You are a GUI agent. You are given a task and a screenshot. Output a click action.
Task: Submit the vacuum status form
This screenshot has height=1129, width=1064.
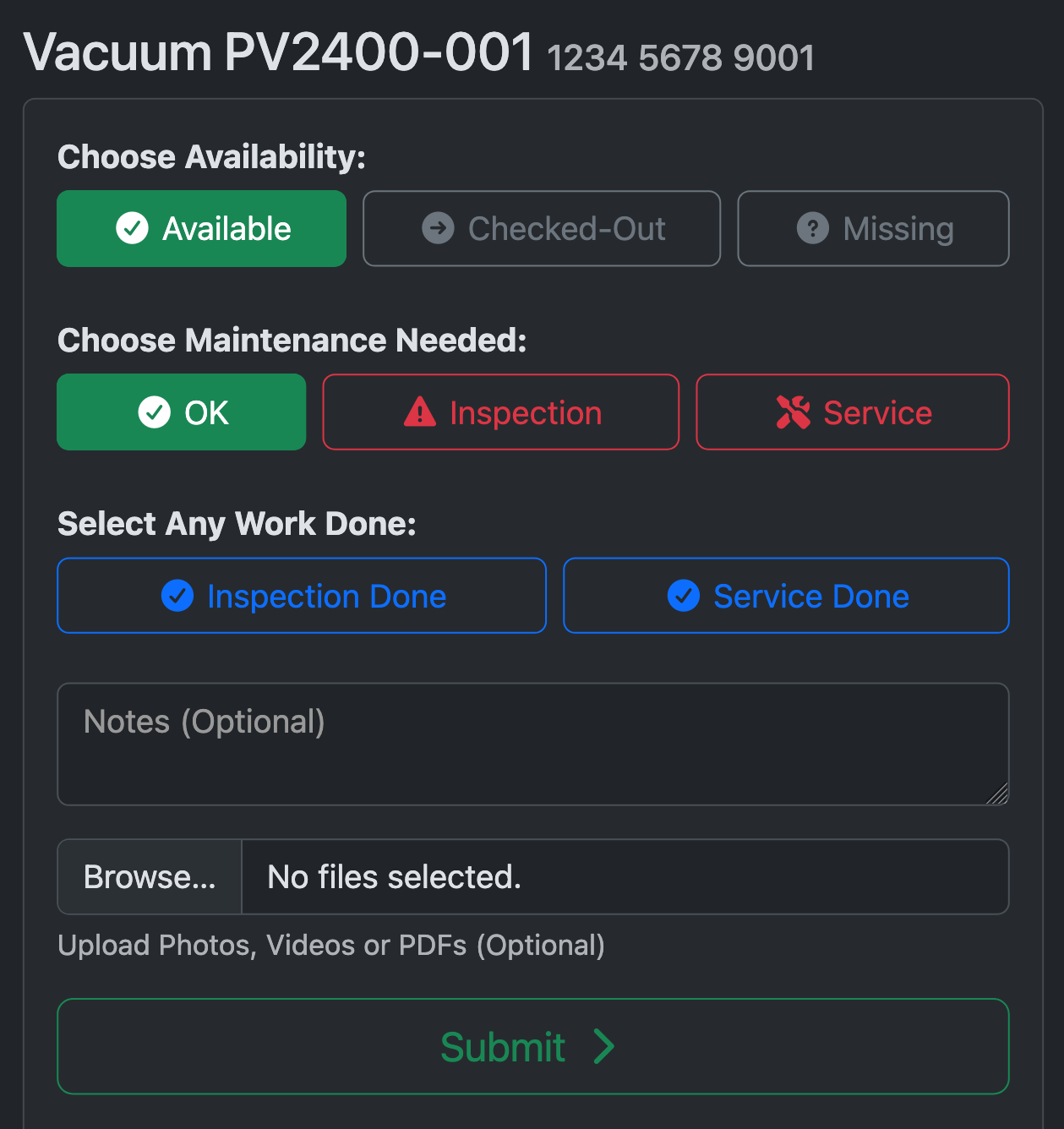[x=533, y=1046]
